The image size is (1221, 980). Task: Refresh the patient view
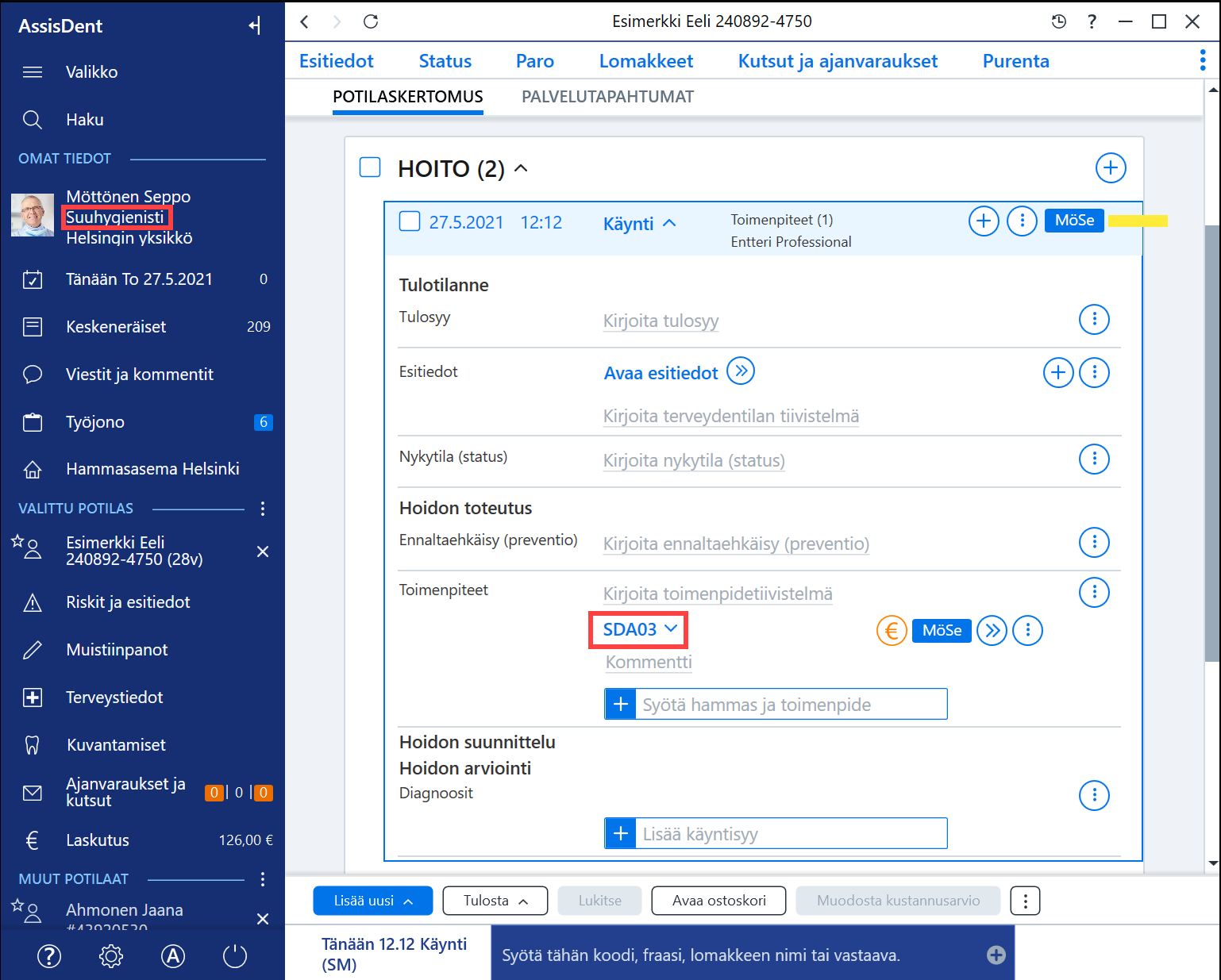click(x=371, y=21)
